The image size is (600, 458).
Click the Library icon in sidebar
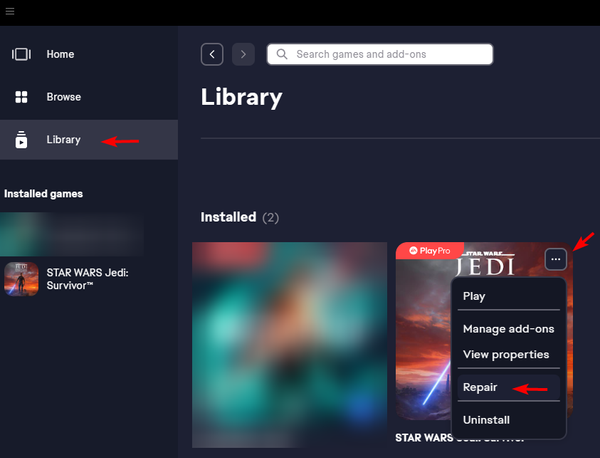point(21,140)
